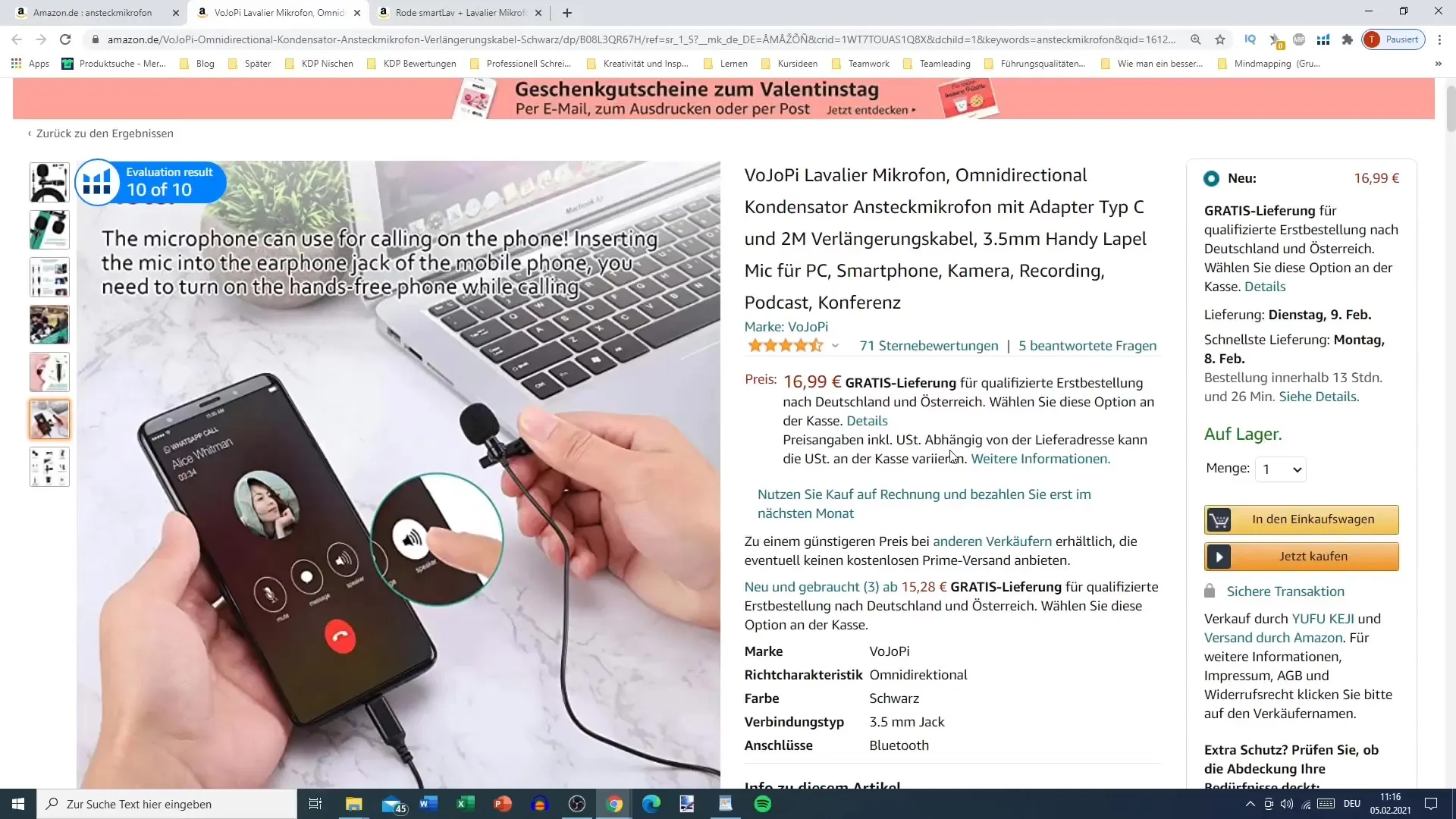Click the play arrow icon on Jetzt kaufen

tap(1219, 557)
